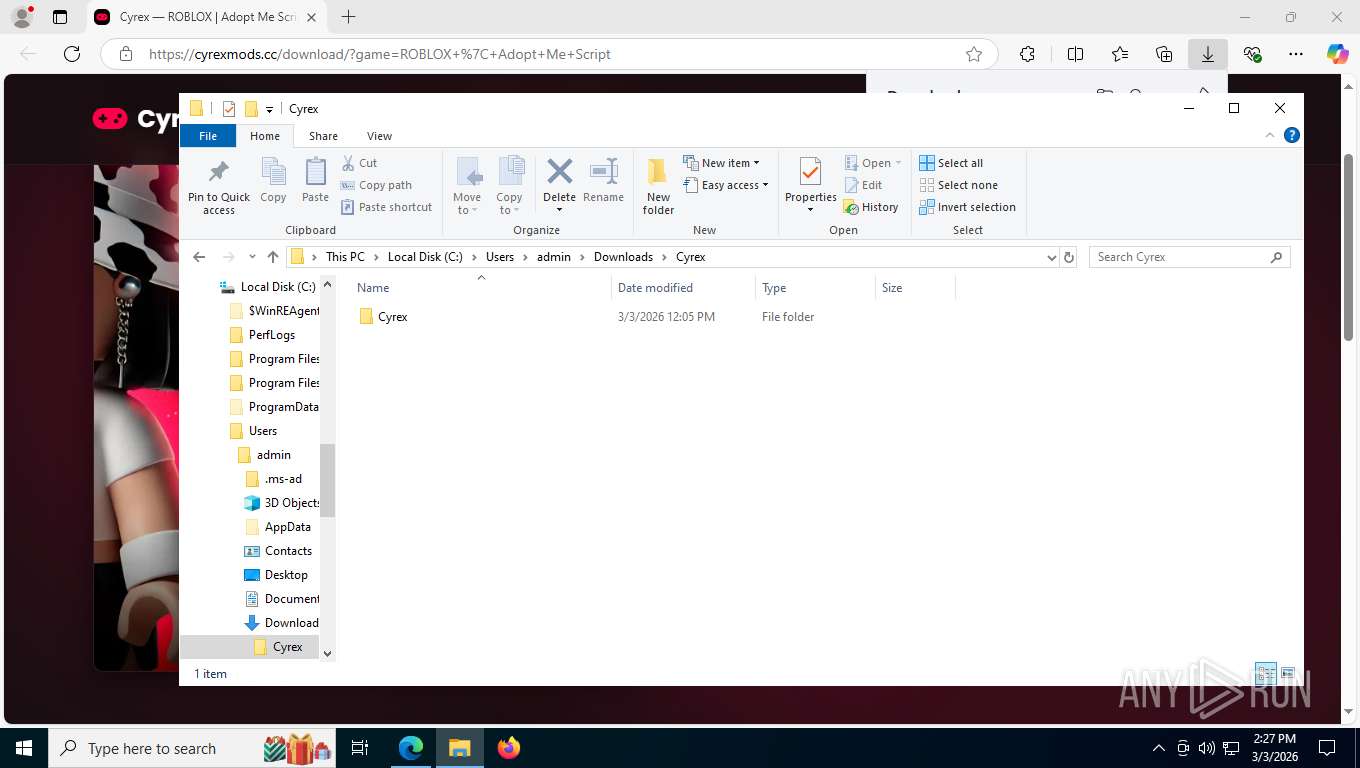The image size is (1360, 768).
Task: Go back in File Explorer
Action: (199, 257)
